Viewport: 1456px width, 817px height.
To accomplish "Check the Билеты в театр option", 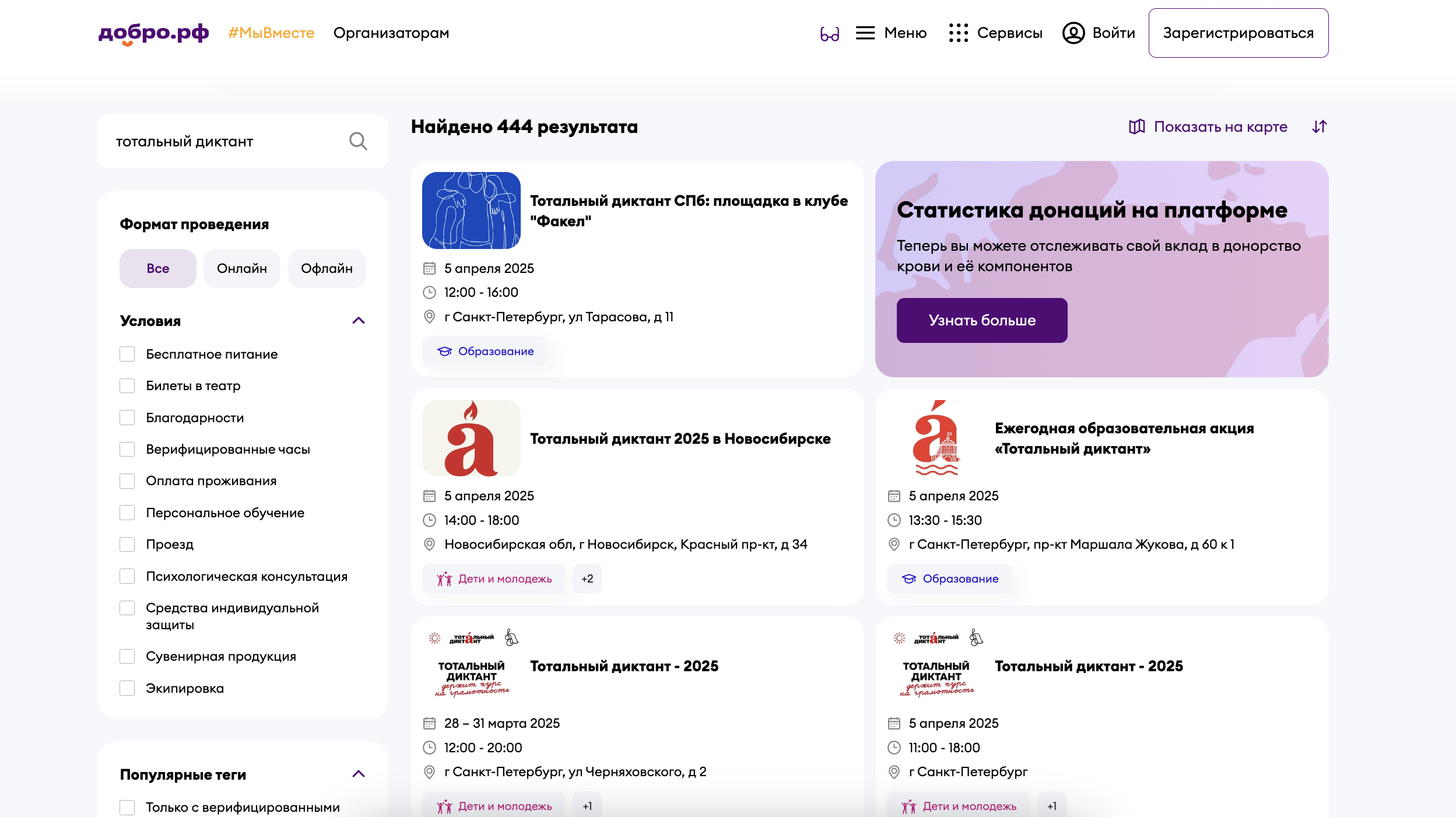I will [x=127, y=385].
